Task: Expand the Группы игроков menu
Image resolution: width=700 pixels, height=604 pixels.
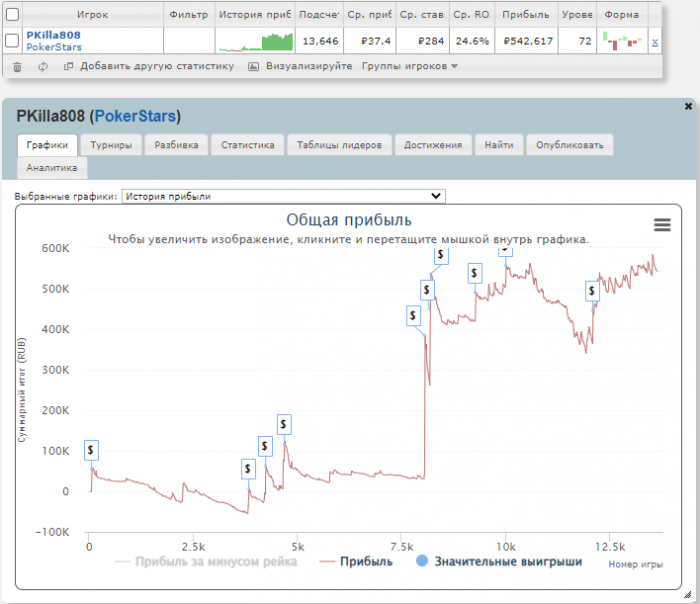Action: pos(410,66)
